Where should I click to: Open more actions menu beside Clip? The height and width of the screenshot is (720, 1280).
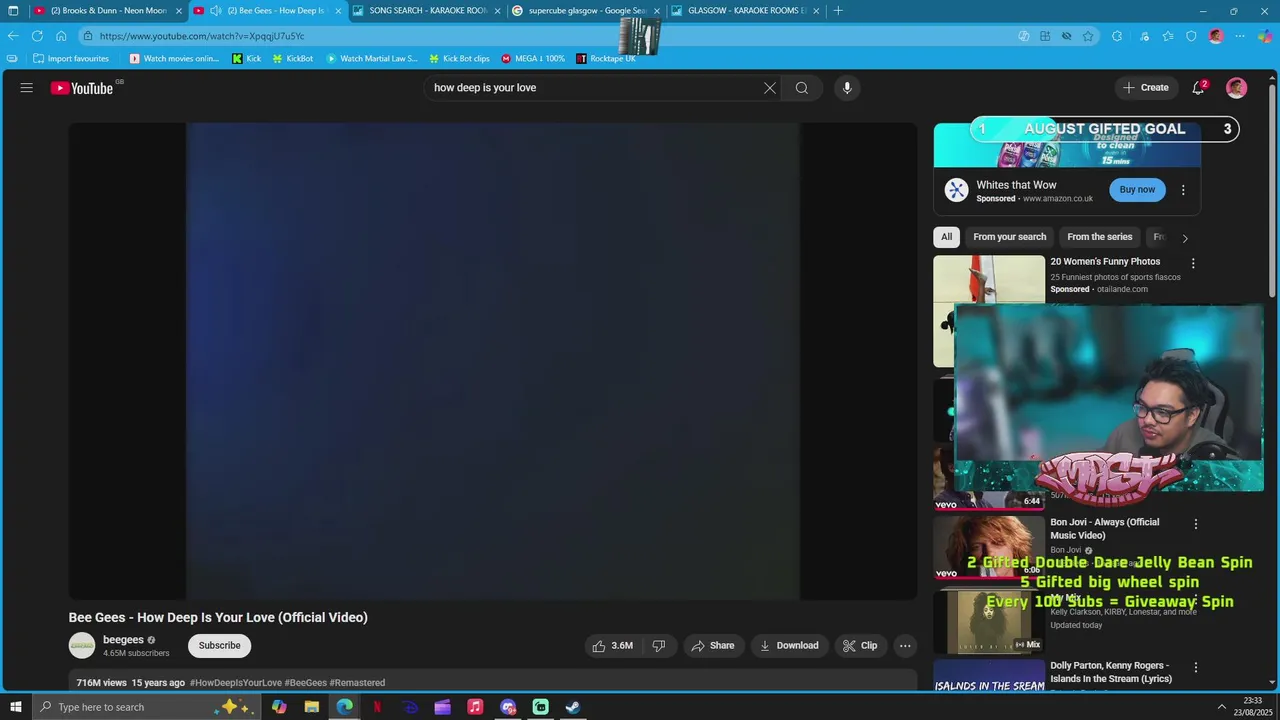pyautogui.click(x=905, y=646)
